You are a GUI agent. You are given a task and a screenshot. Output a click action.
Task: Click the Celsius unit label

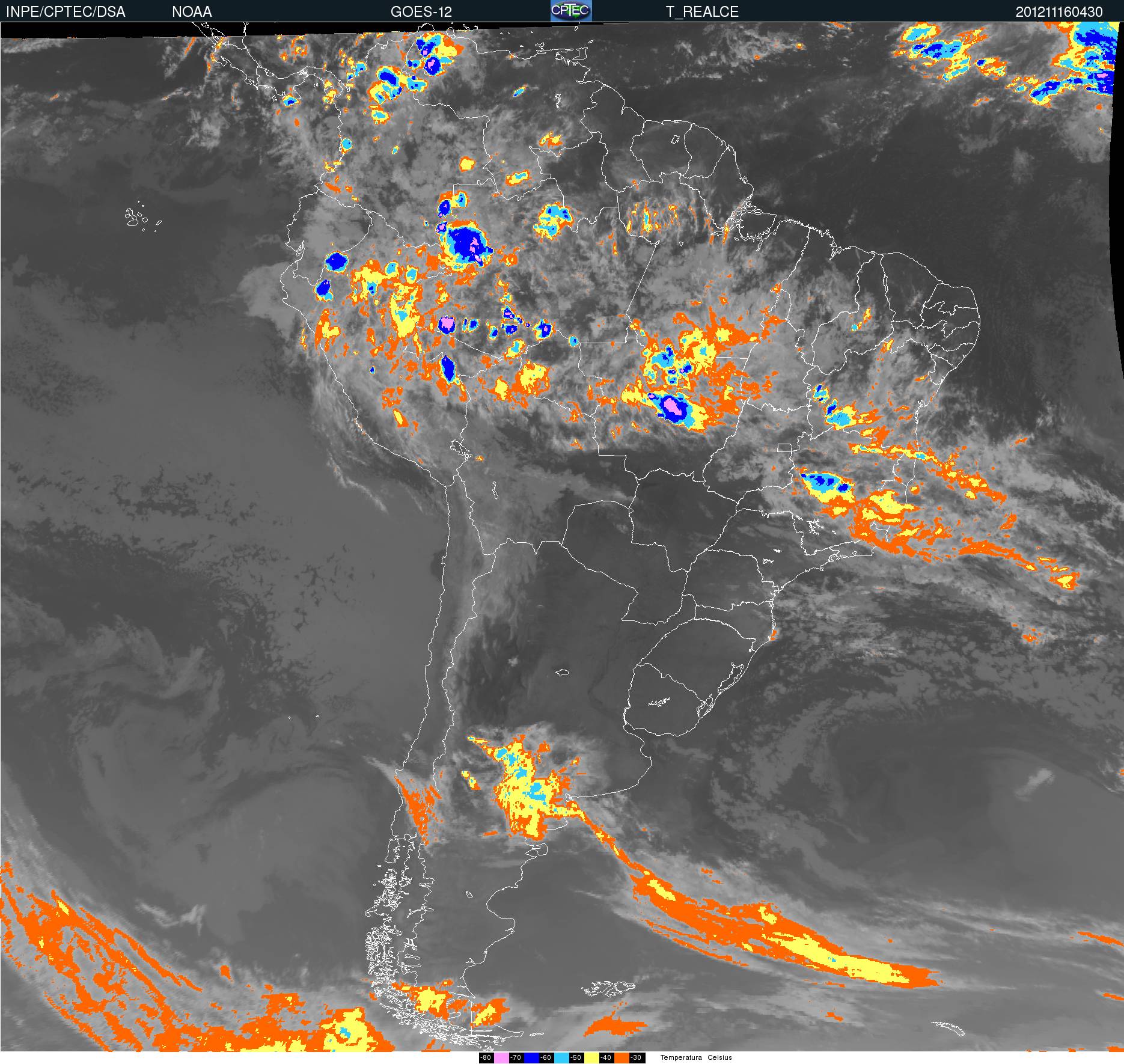(719, 1058)
